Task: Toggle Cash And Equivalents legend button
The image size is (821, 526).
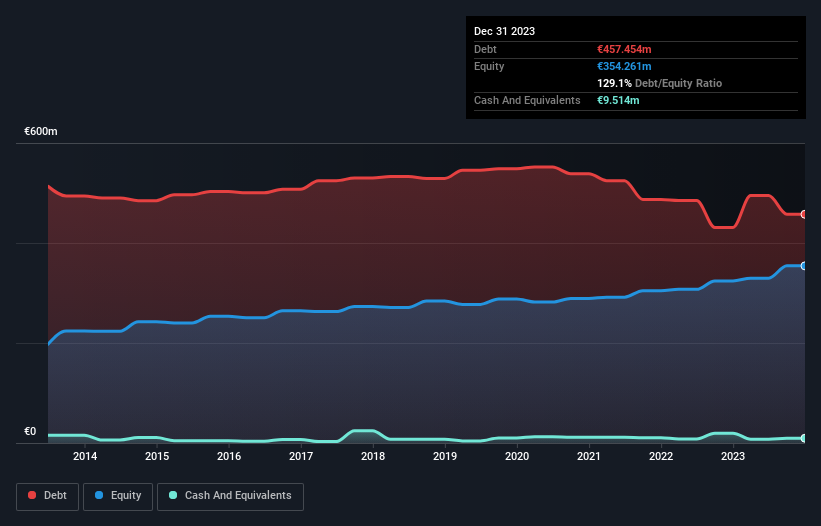Action: point(230,496)
